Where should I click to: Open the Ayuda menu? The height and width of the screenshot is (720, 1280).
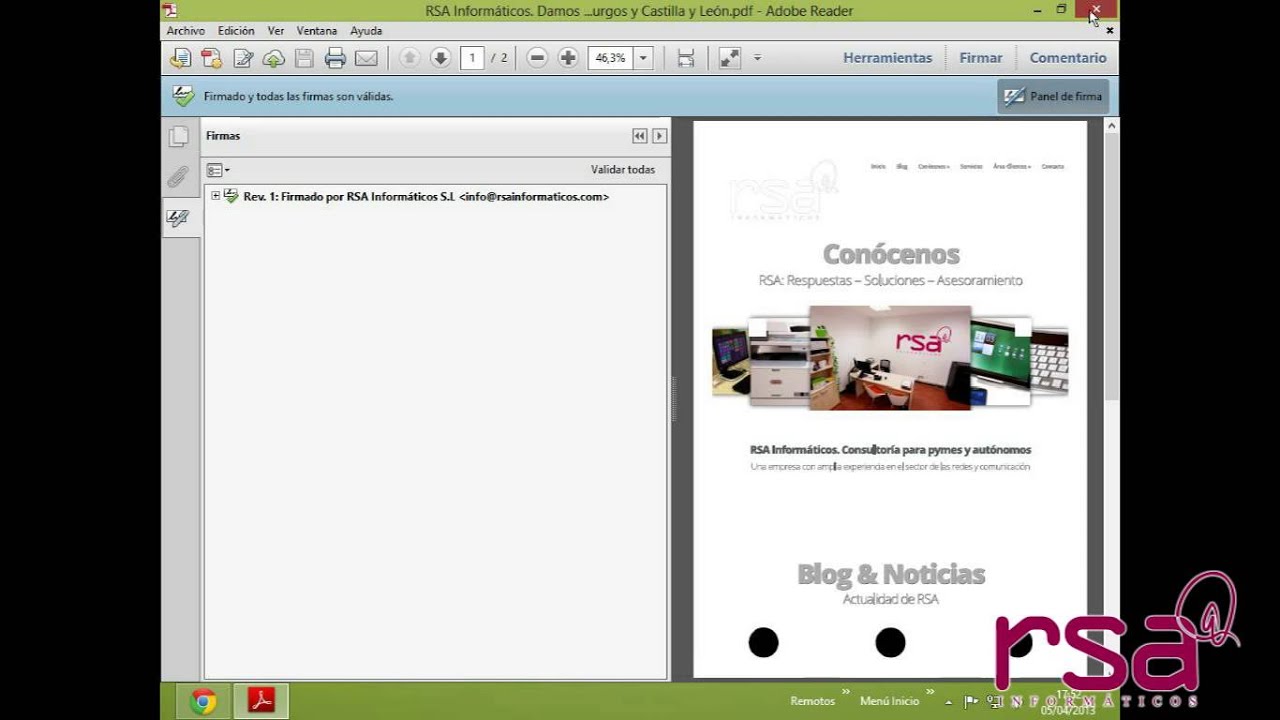click(x=366, y=31)
